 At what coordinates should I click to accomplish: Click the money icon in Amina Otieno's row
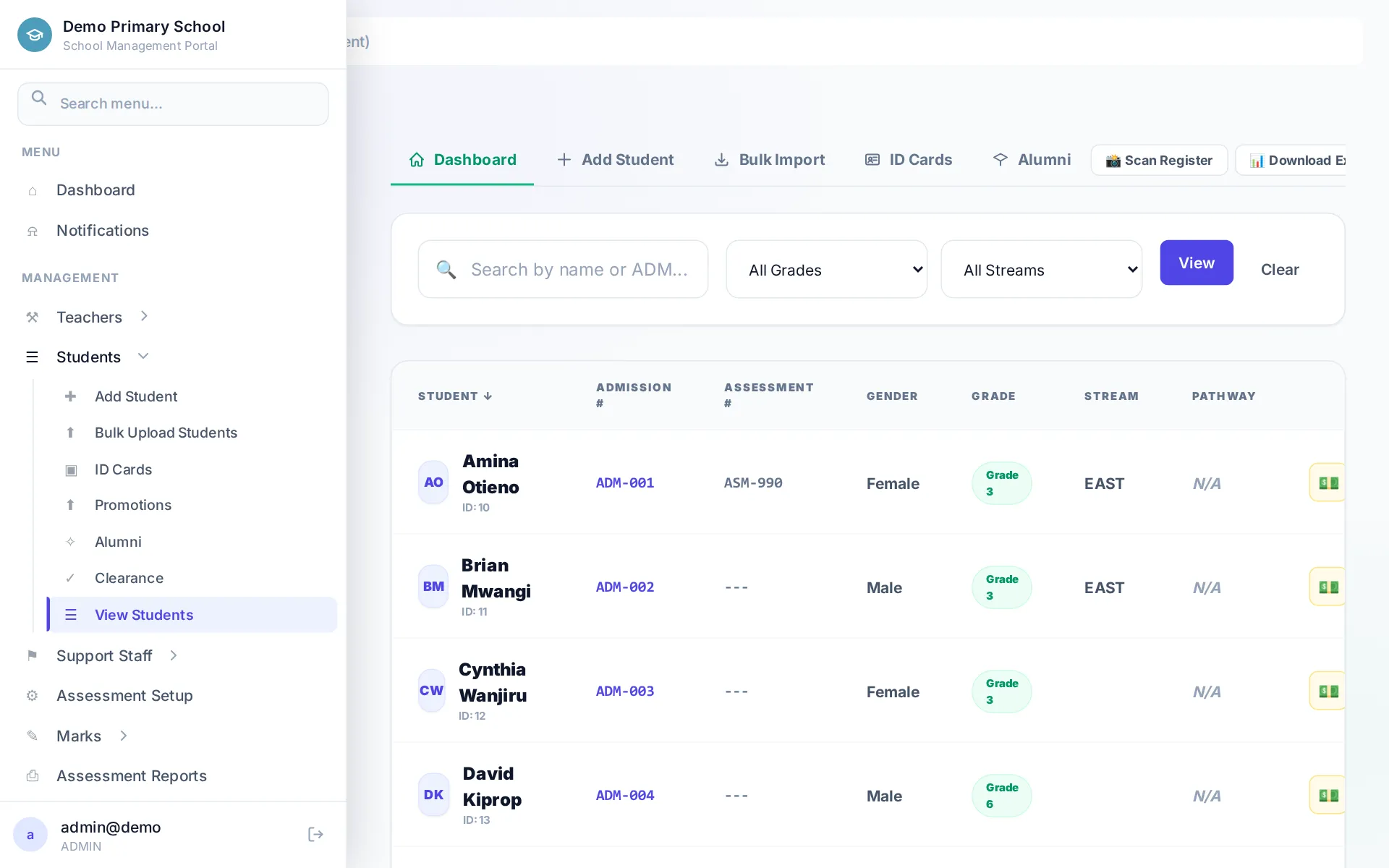point(1328,482)
